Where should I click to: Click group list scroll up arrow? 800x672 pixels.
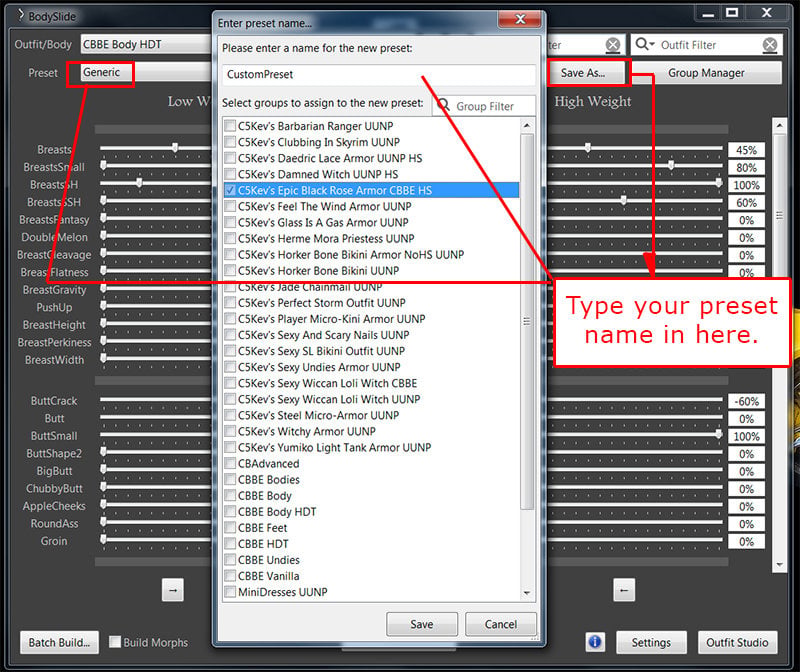tap(527, 125)
